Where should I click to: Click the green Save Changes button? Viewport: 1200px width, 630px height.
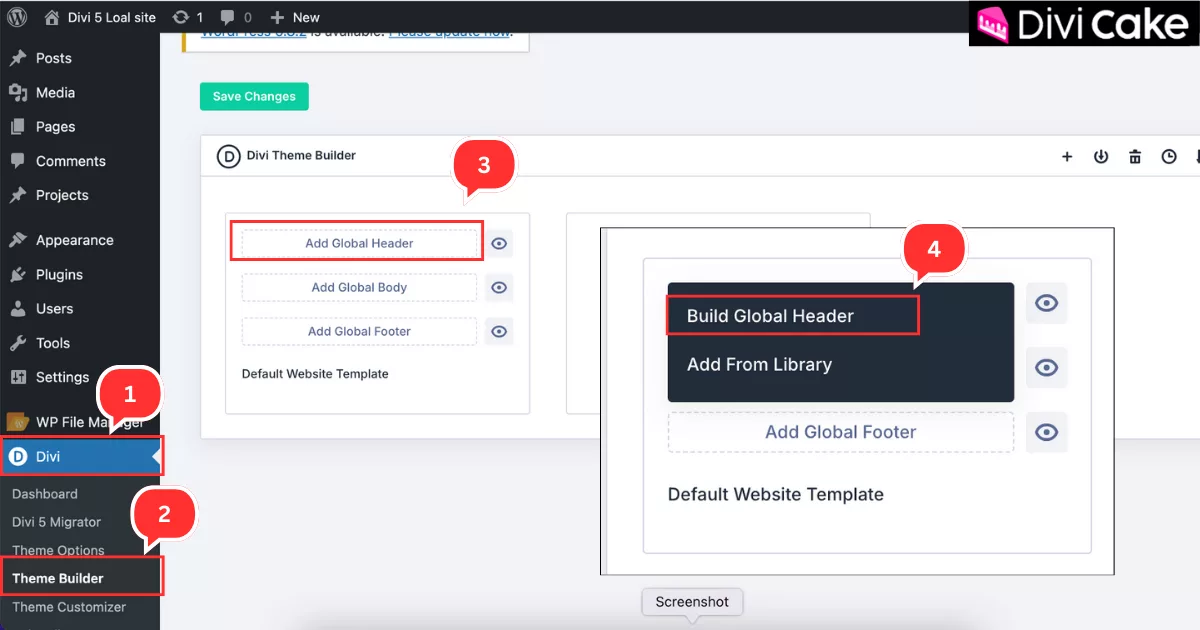point(254,96)
